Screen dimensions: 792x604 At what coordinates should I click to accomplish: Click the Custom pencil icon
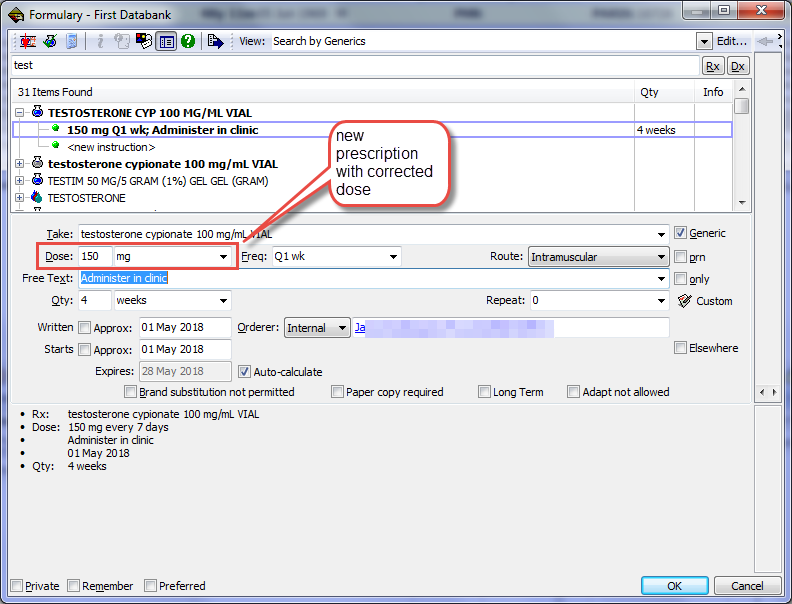click(x=685, y=300)
